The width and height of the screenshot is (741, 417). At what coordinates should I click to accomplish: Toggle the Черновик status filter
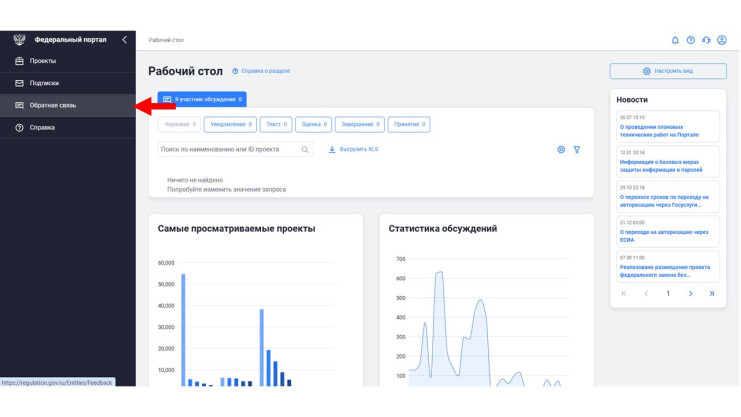pyautogui.click(x=179, y=124)
